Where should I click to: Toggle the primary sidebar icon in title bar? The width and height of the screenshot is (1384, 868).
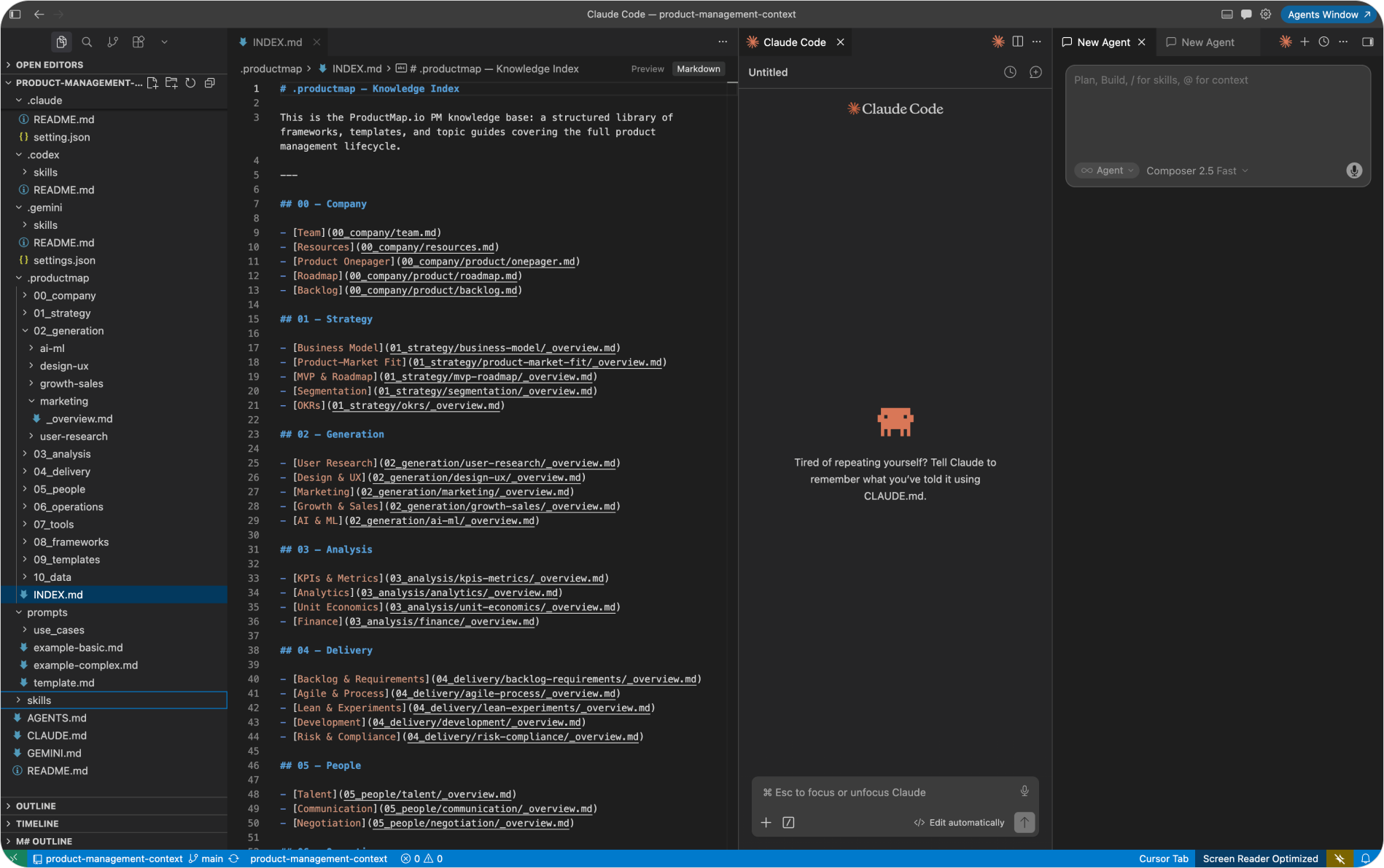point(15,14)
